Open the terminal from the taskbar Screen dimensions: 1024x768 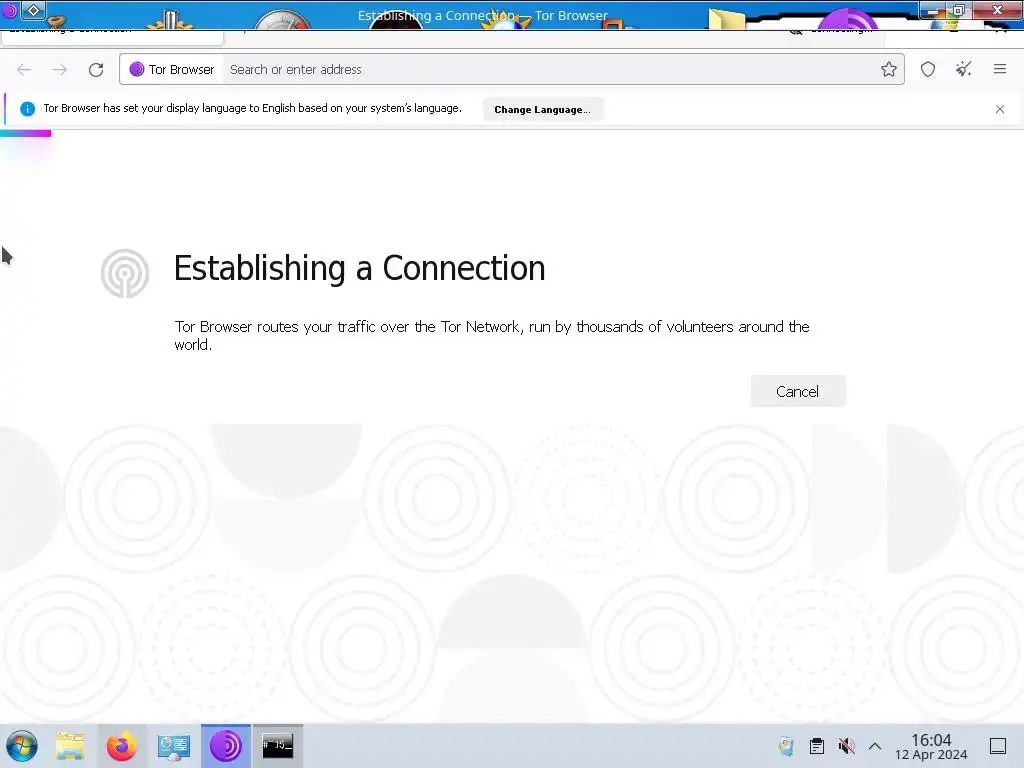(278, 746)
